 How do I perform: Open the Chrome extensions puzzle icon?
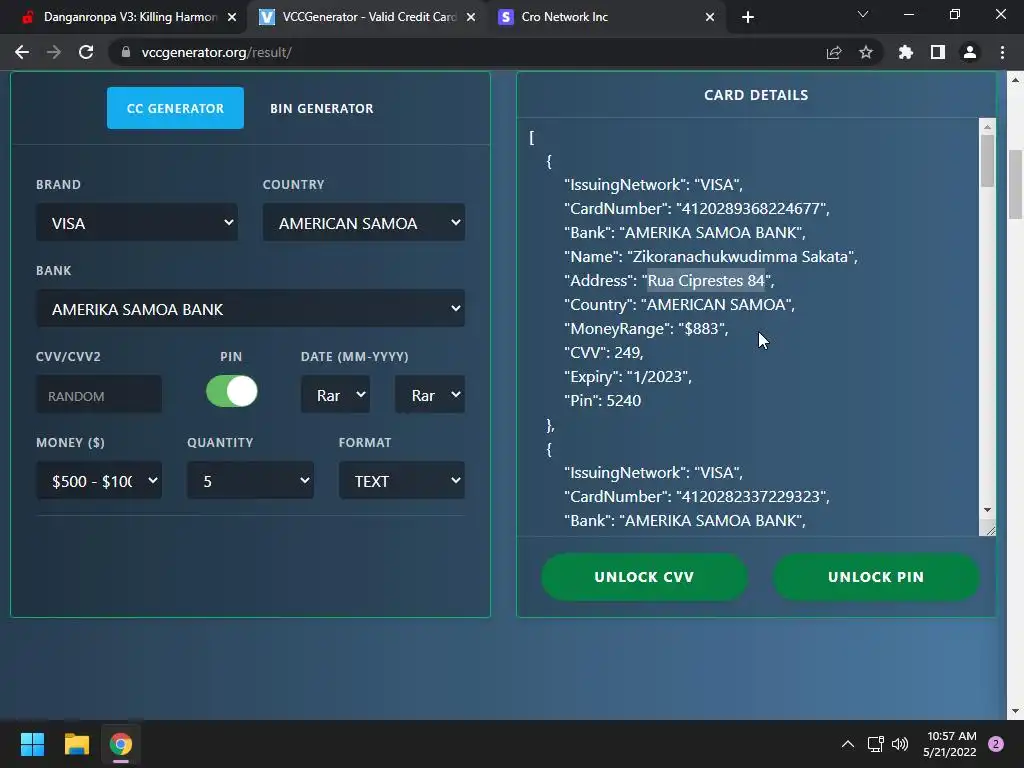[x=906, y=52]
